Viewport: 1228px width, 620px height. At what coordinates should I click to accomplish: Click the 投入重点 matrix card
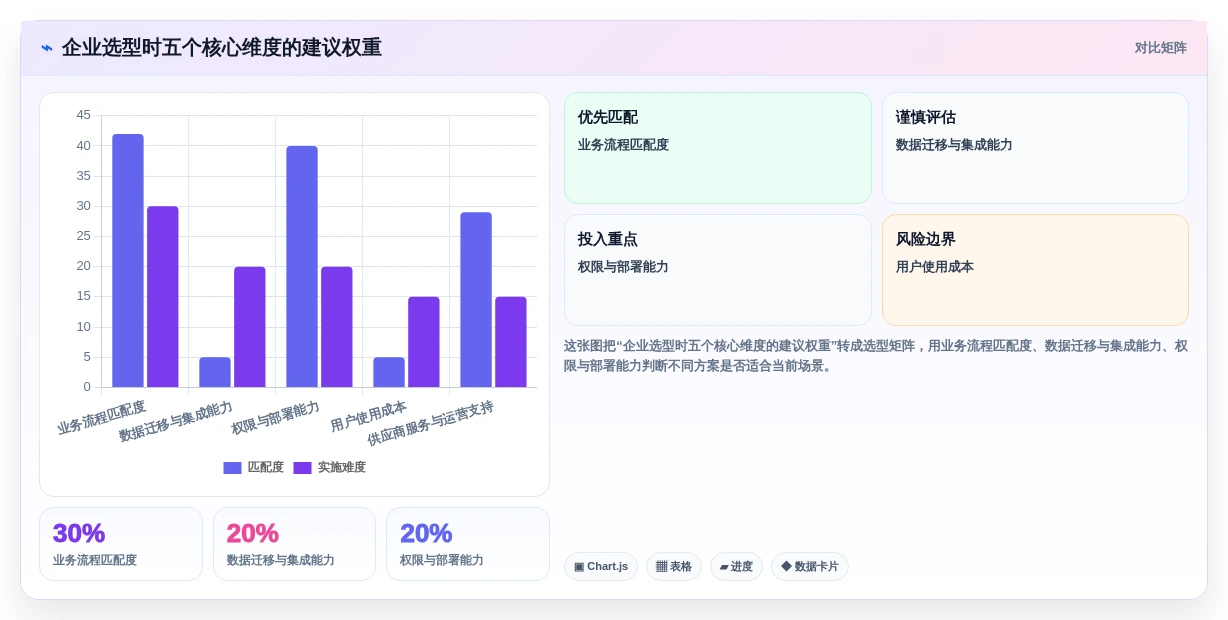[x=718, y=270]
